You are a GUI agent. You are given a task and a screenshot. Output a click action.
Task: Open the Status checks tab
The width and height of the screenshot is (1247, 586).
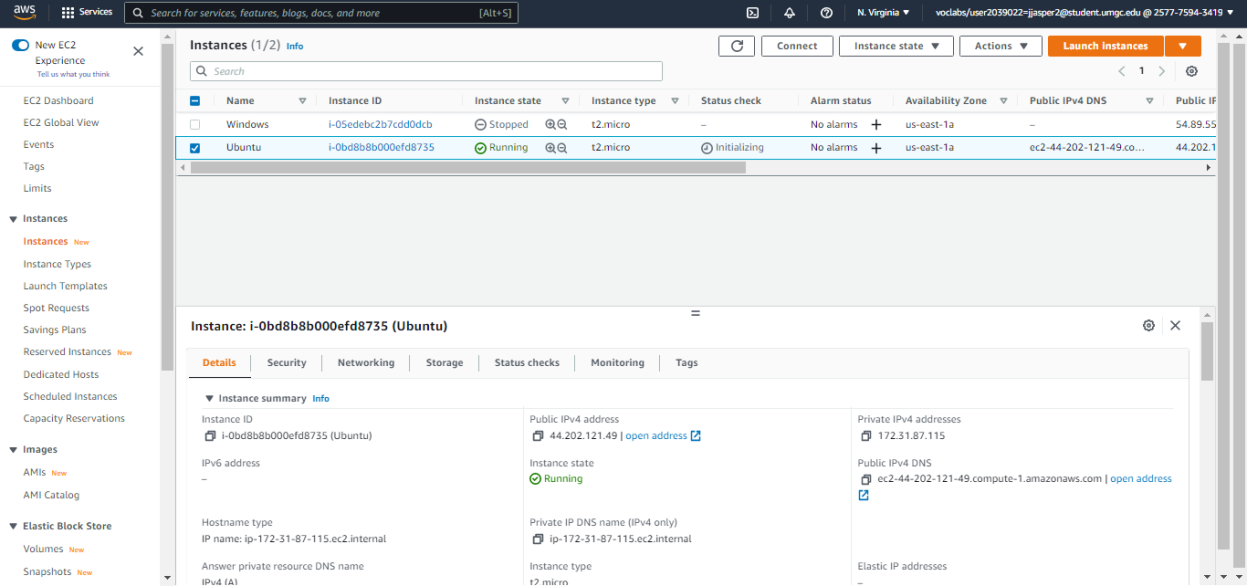tap(526, 363)
